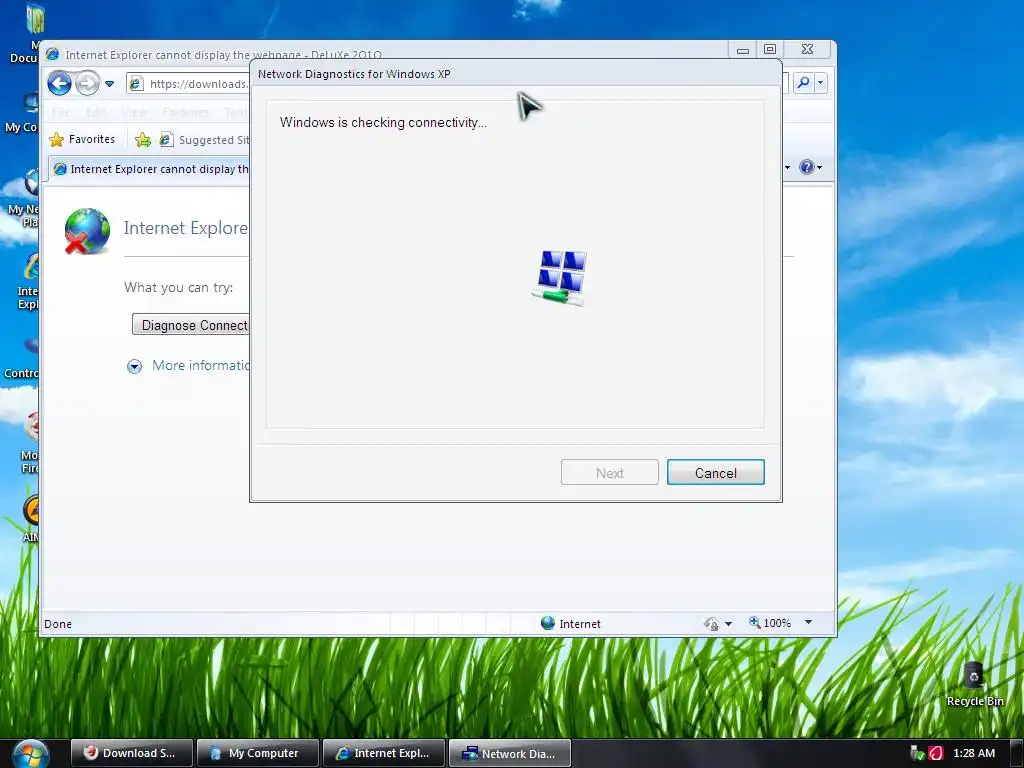Viewport: 1024px width, 768px height.
Task: Select the My Network Places desktop icon
Action: coord(24,198)
